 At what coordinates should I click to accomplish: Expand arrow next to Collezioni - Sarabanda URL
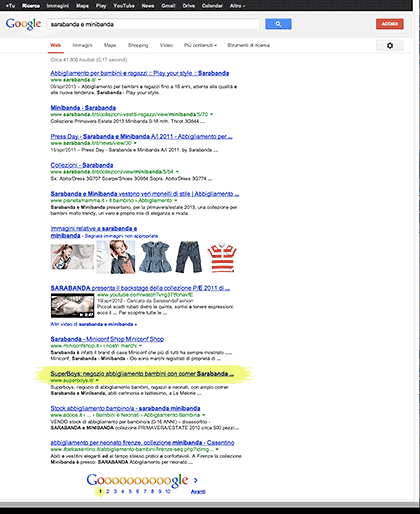click(x=177, y=172)
